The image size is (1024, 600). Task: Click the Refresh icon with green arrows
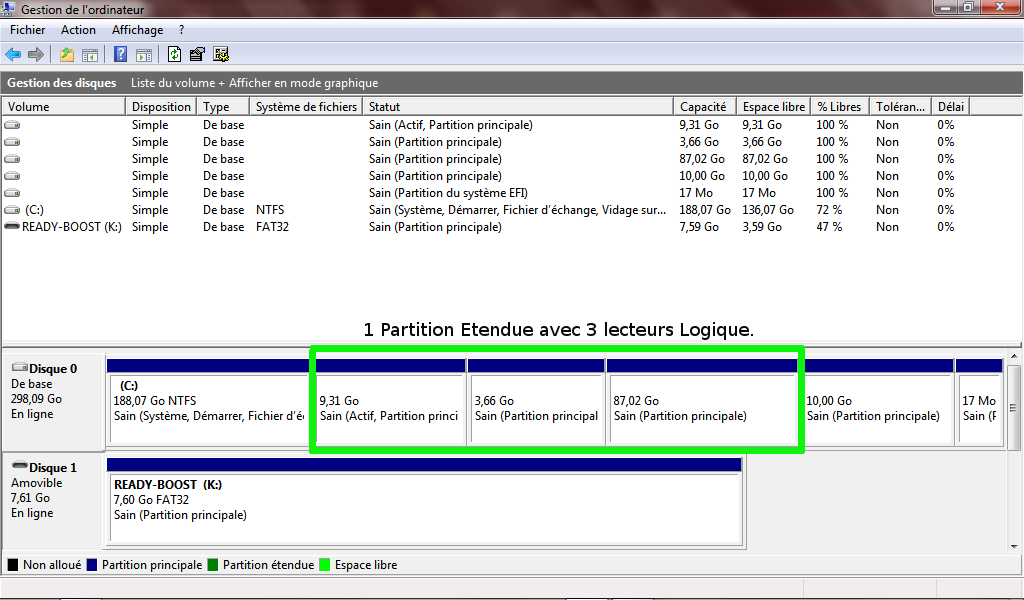pos(175,54)
